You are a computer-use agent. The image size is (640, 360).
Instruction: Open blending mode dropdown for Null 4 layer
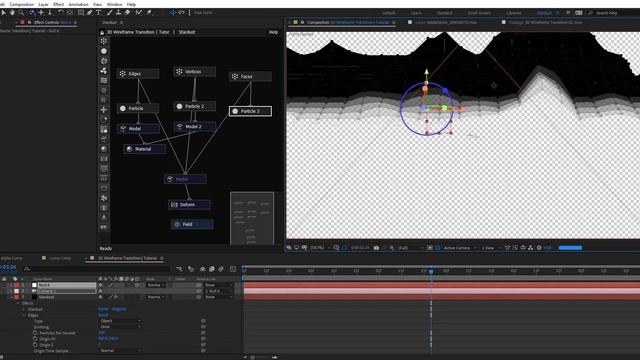coord(156,285)
